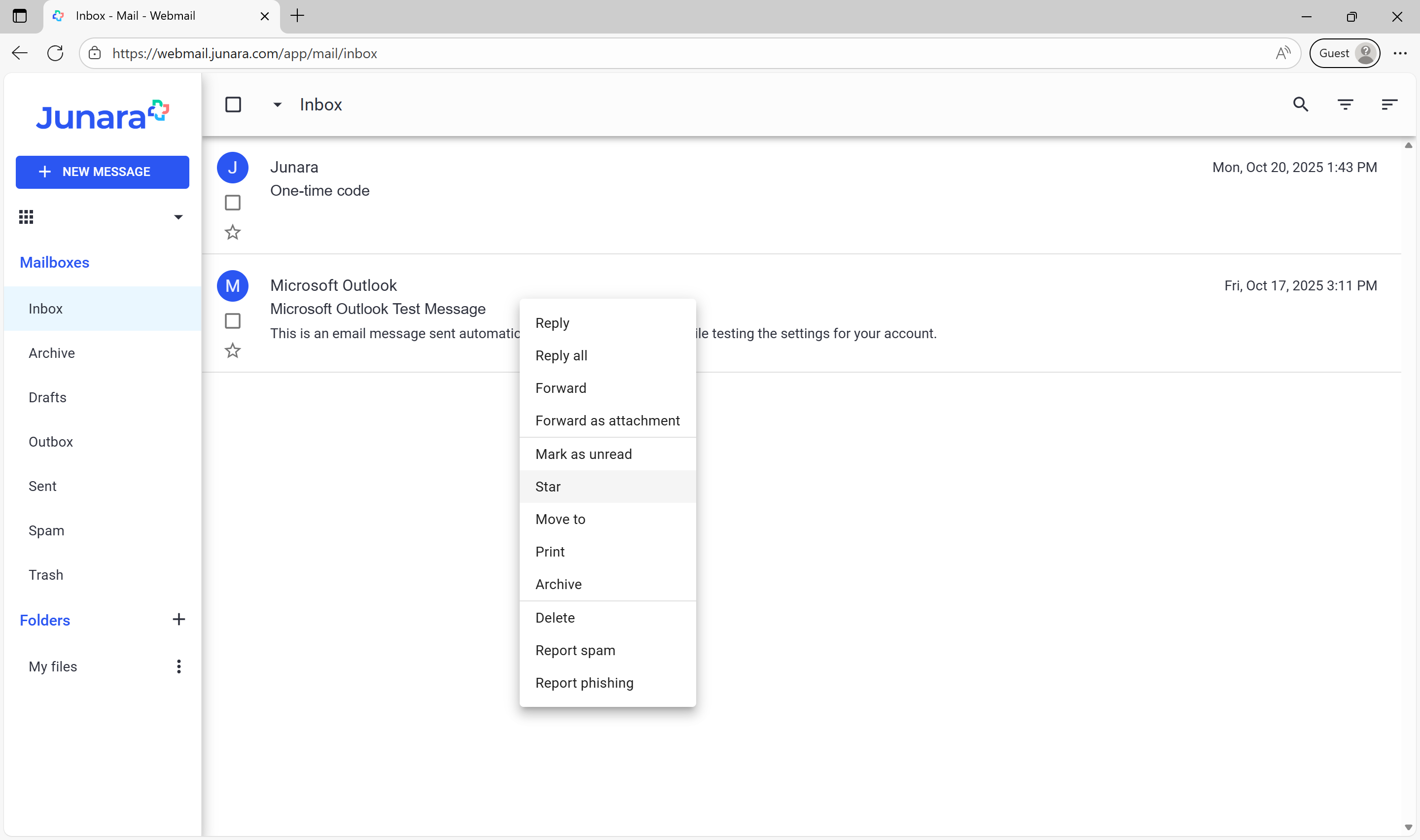Viewport: 1420px width, 840px height.
Task: Click scrollbar up arrow in message list
Action: (1408, 145)
